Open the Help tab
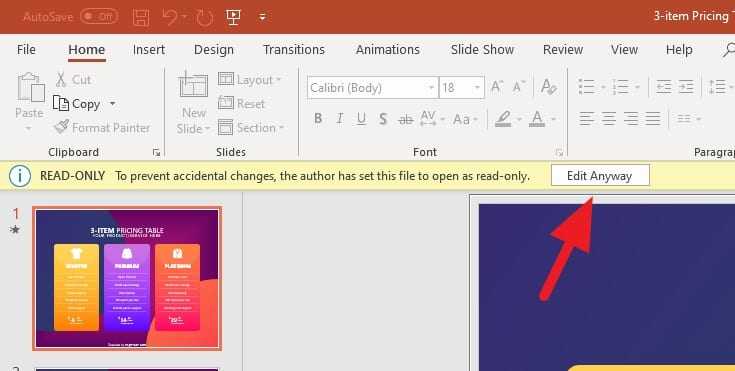 coord(679,50)
